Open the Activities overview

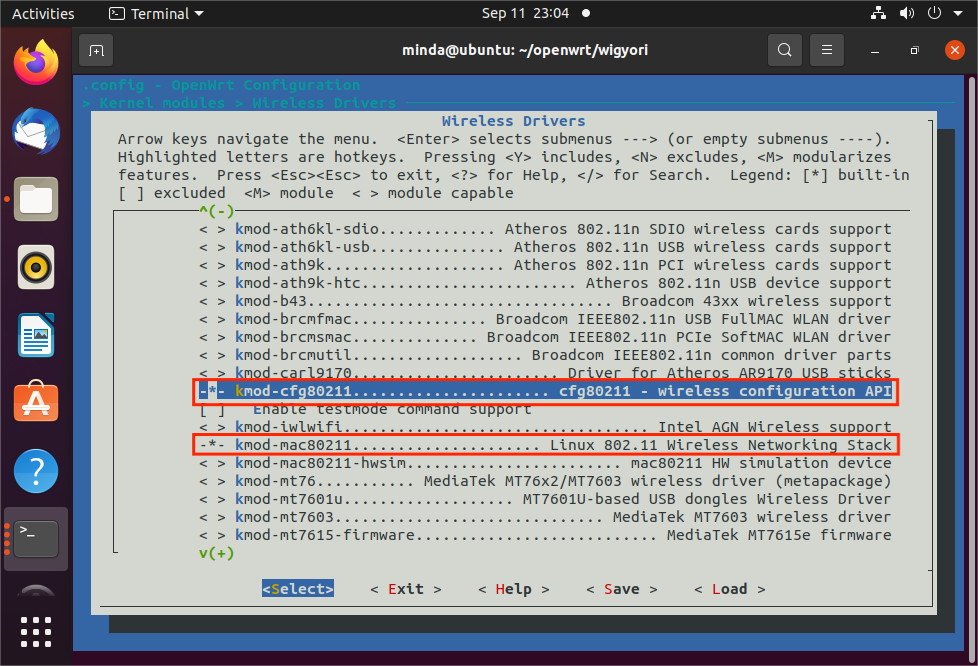tap(43, 13)
